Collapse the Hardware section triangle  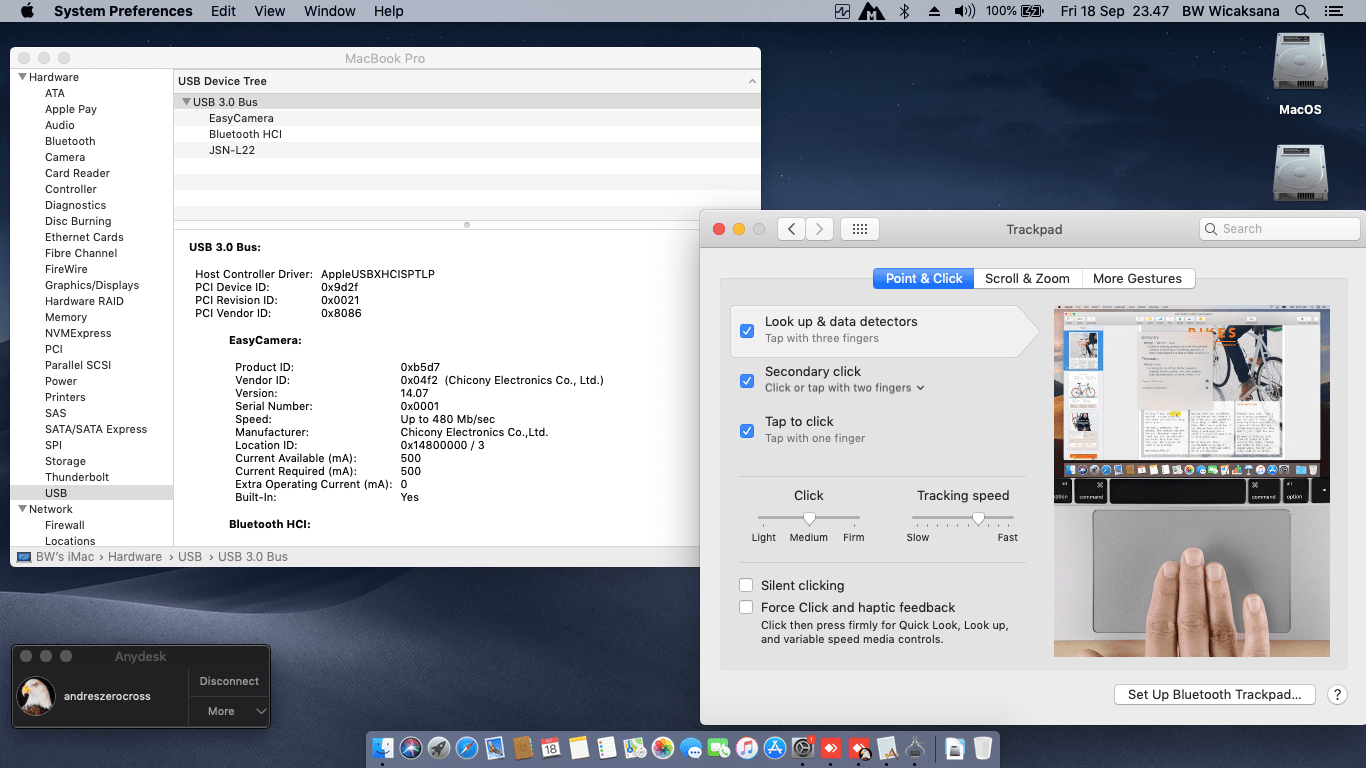[x=22, y=77]
